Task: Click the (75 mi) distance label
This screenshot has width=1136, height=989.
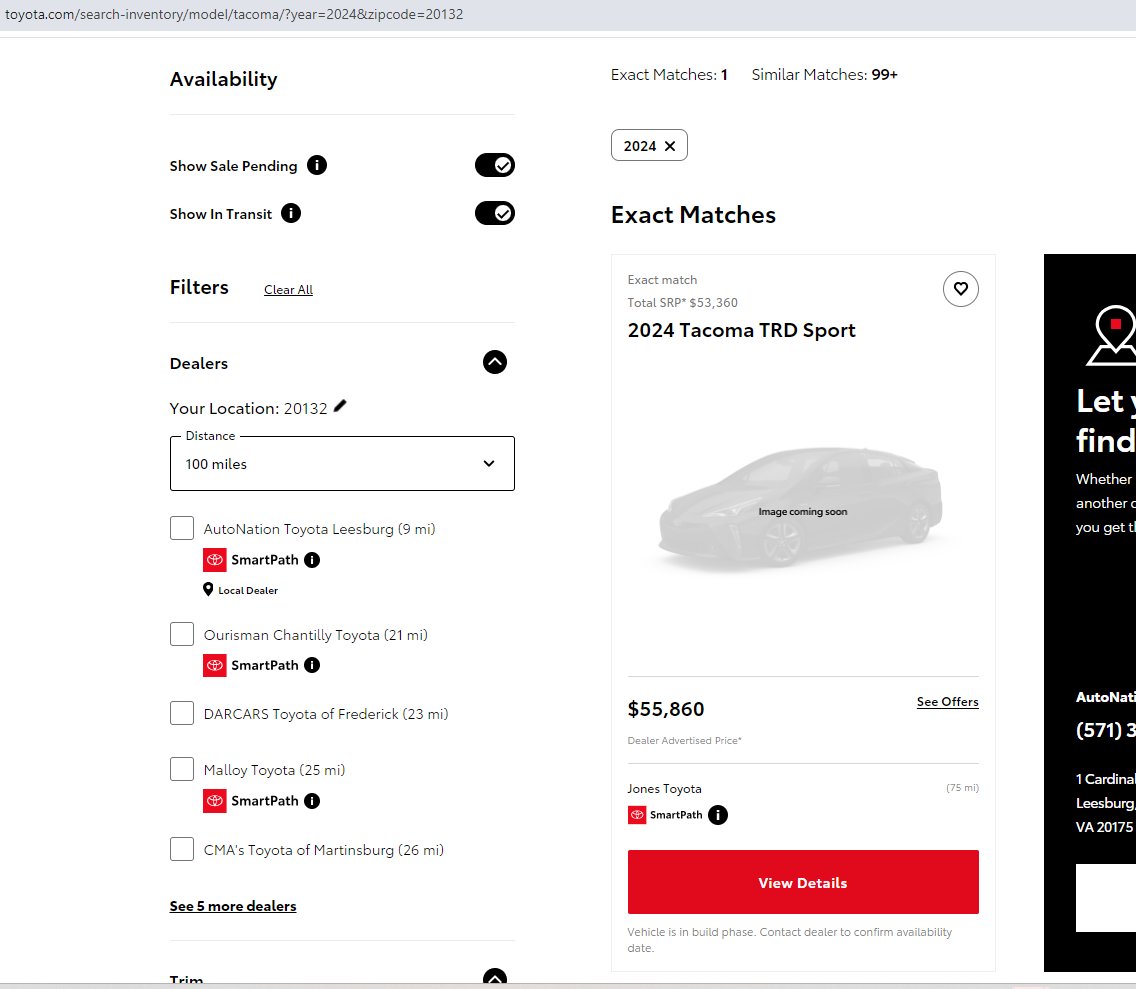Action: point(962,788)
